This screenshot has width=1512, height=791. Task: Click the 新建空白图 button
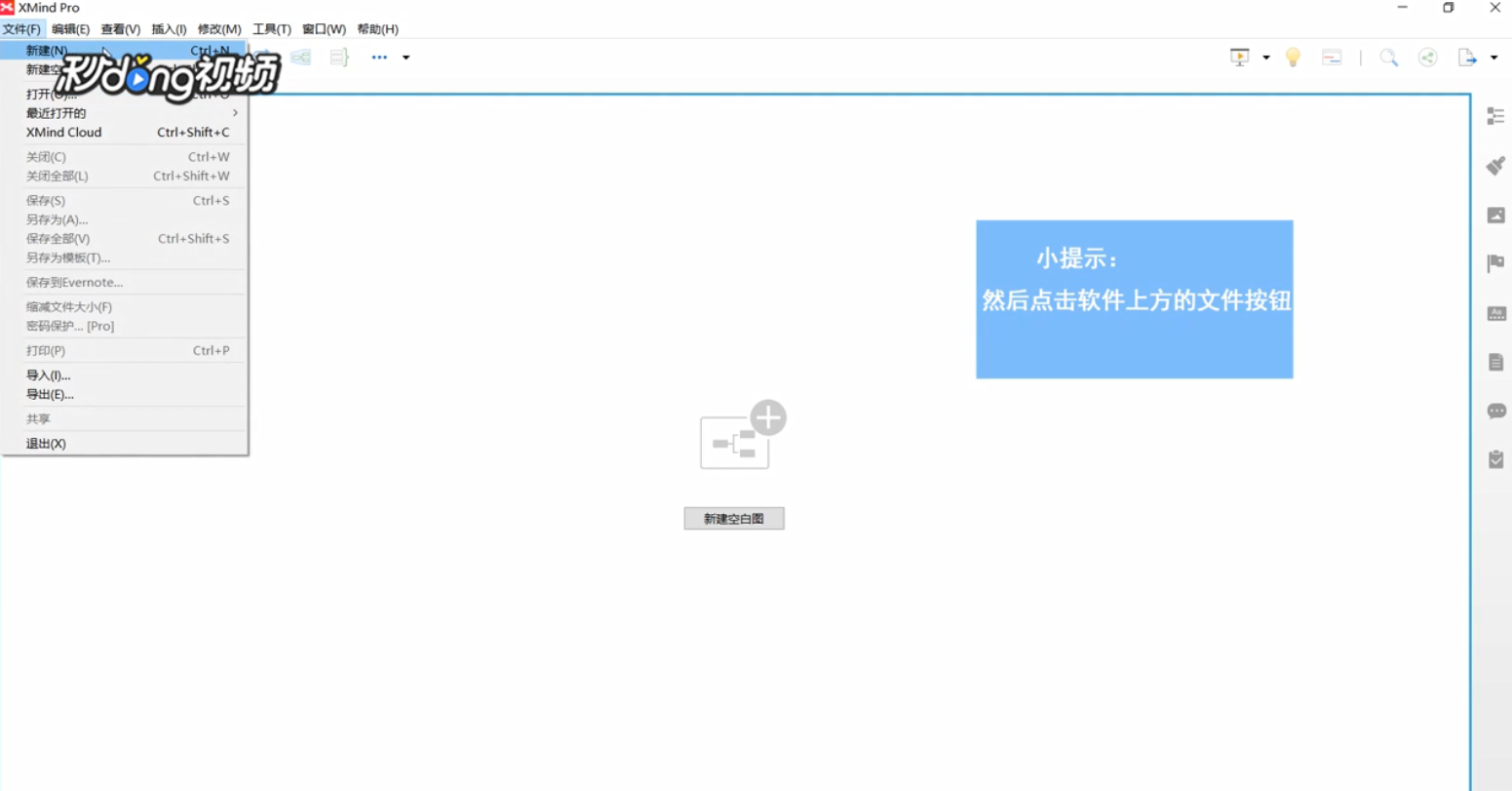click(734, 519)
